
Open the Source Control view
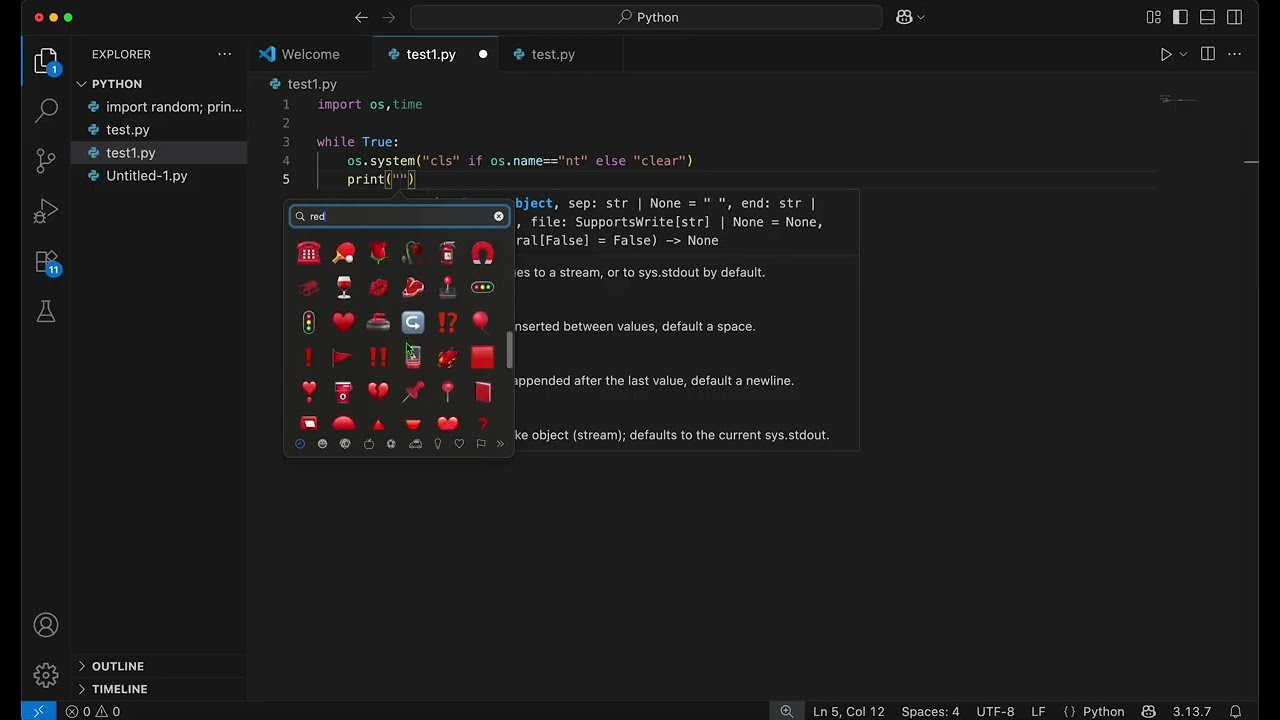pyautogui.click(x=46, y=160)
